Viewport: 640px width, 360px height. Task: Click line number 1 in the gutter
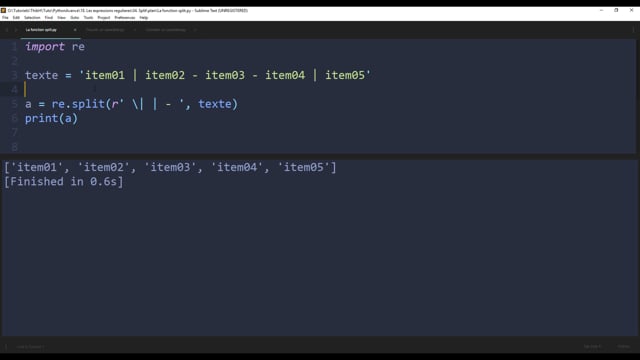click(15, 47)
